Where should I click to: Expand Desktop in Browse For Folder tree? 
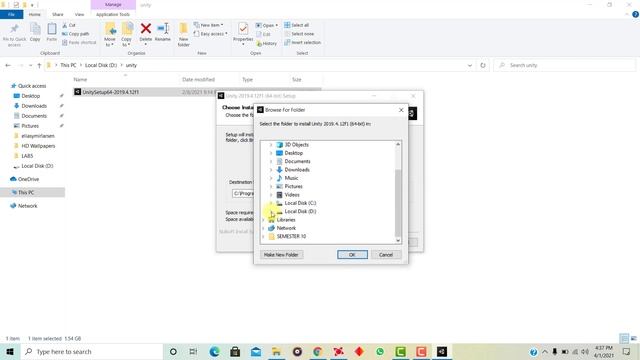click(271, 153)
